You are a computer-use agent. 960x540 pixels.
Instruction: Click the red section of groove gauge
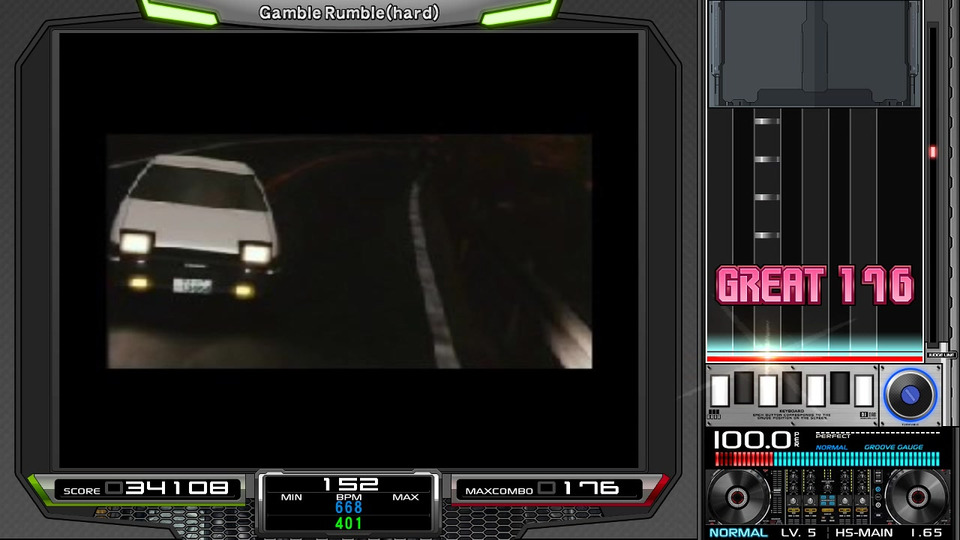[x=744, y=459]
